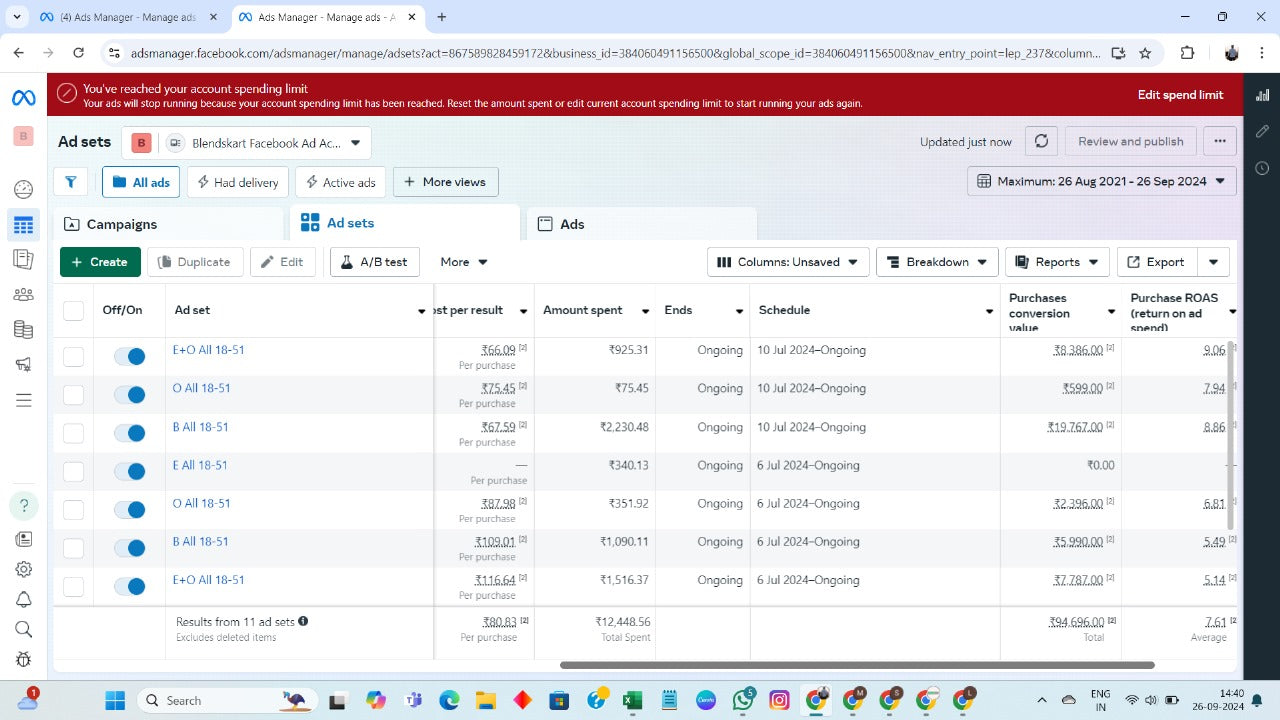
Task: Open the Help question mark icon
Action: (x=24, y=505)
